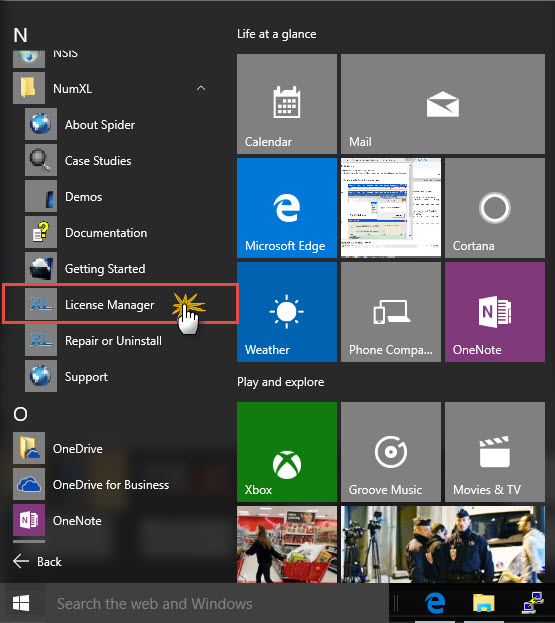The height and width of the screenshot is (623, 555).
Task: Click the Support globe icon
Action: pos(41,376)
